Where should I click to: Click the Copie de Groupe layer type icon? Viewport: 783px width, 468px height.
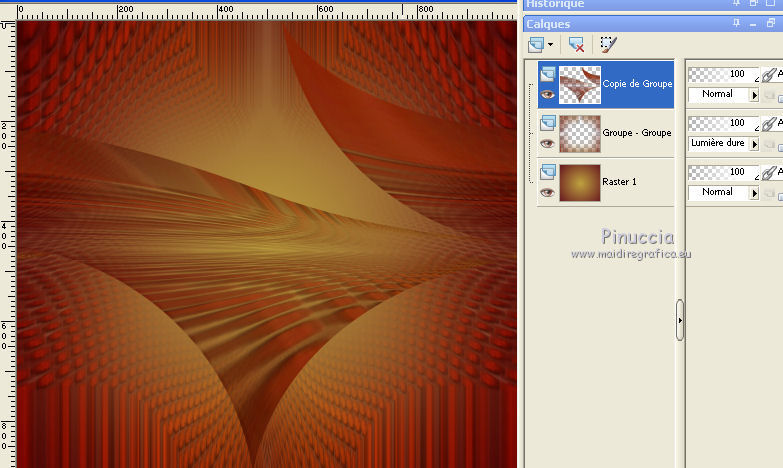pos(548,74)
